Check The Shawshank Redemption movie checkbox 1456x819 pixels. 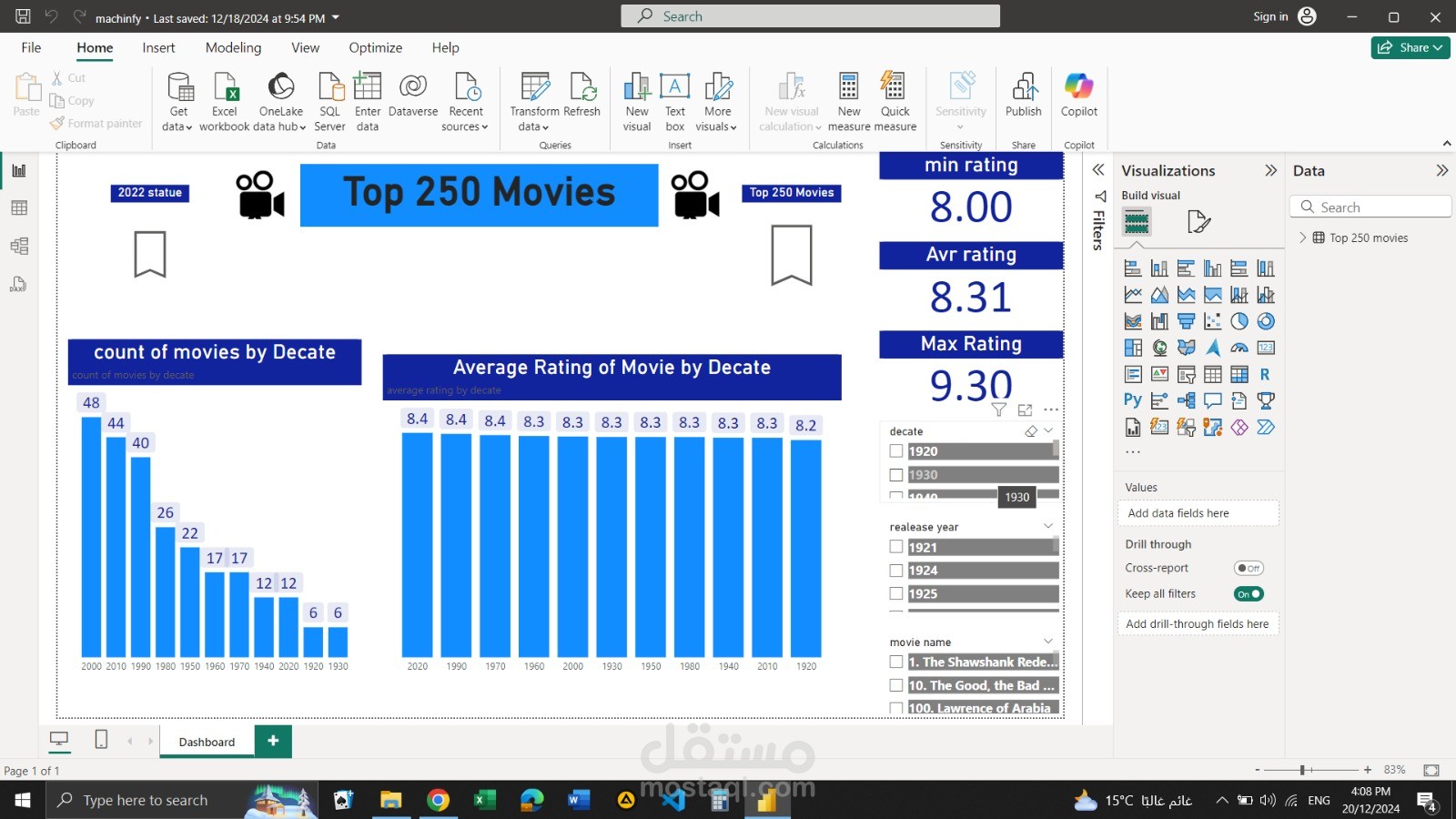tap(896, 662)
